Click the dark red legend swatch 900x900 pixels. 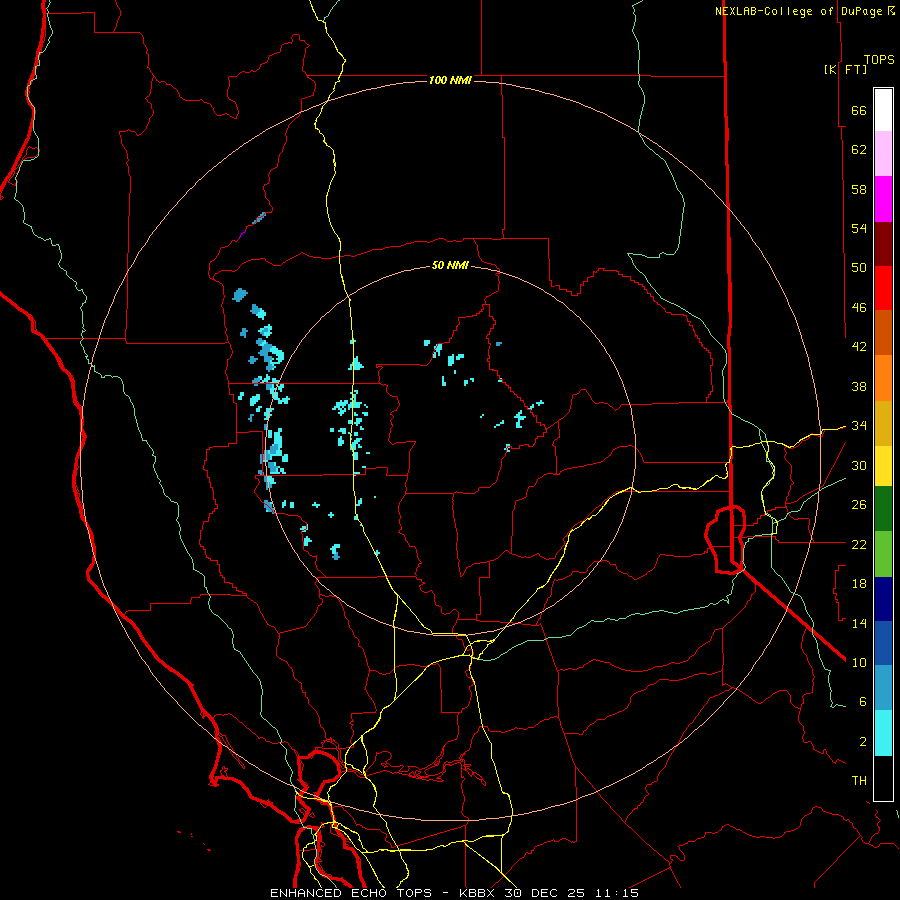883,244
